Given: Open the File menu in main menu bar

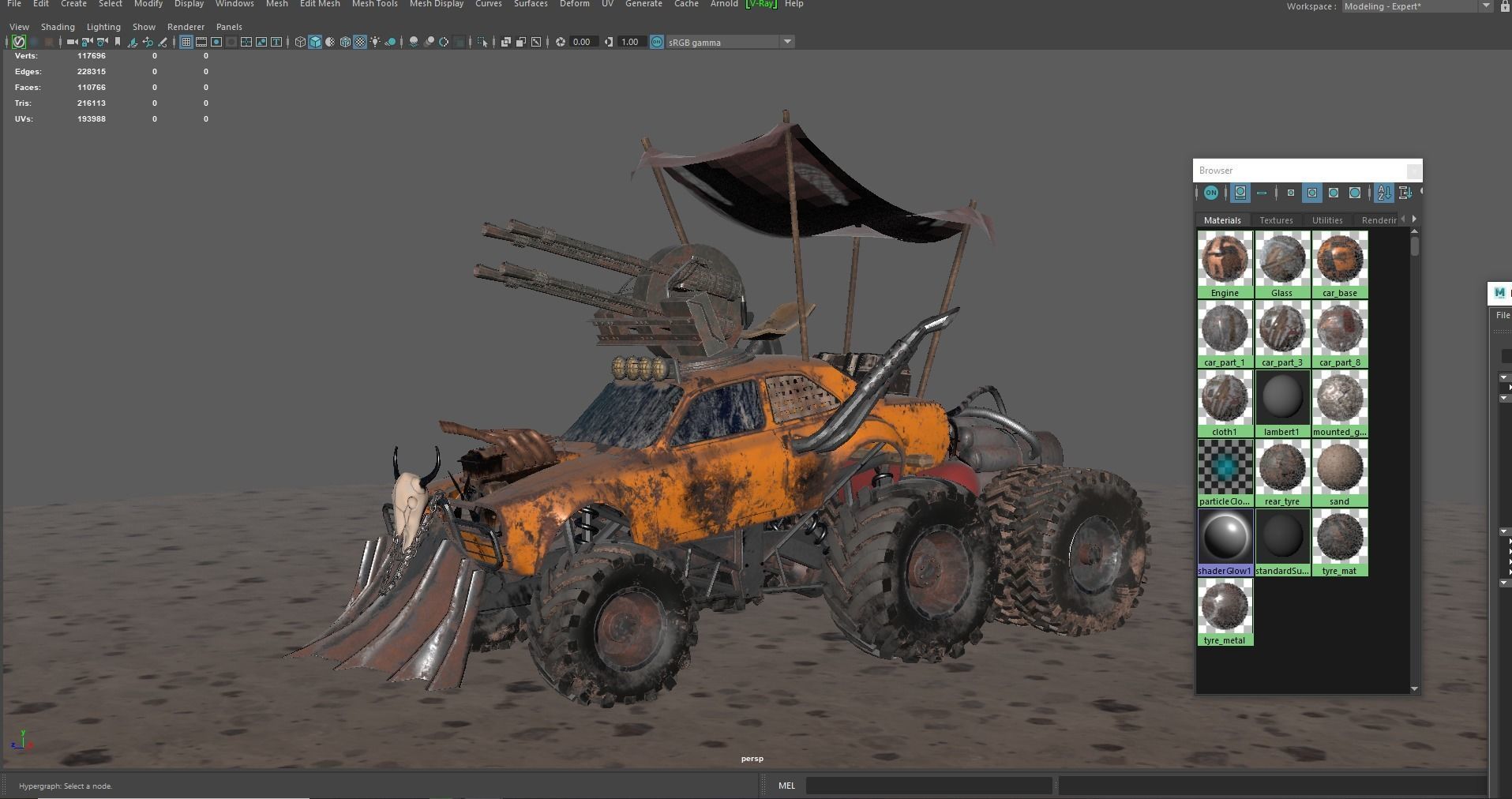Looking at the screenshot, I should 14,4.
